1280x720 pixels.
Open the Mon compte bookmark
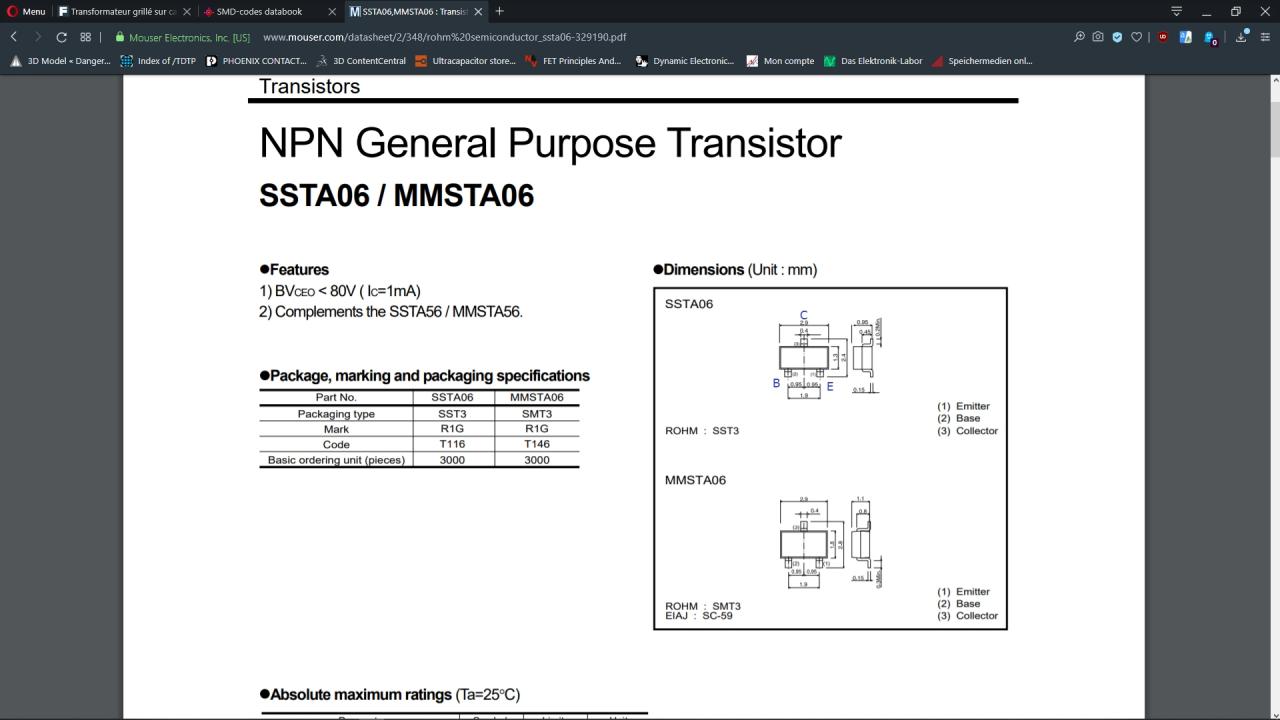click(780, 61)
